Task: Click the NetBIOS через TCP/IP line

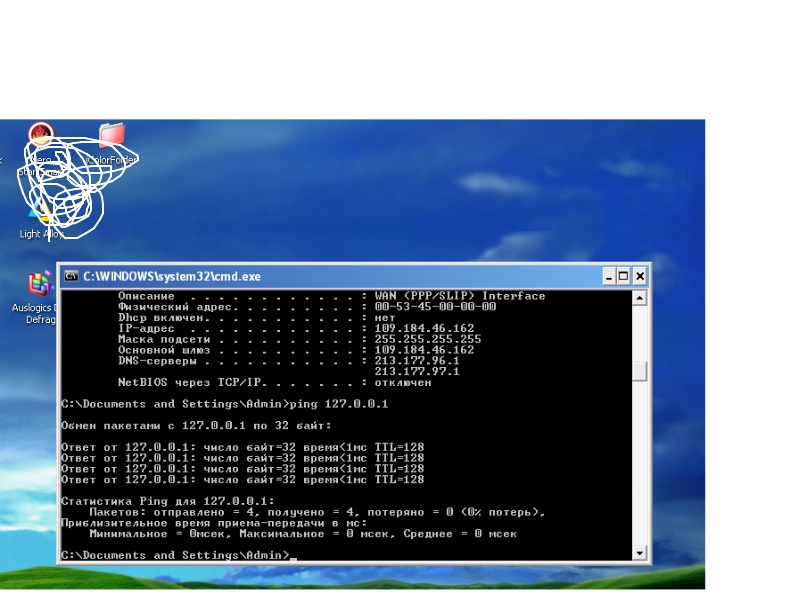Action: [x=275, y=383]
